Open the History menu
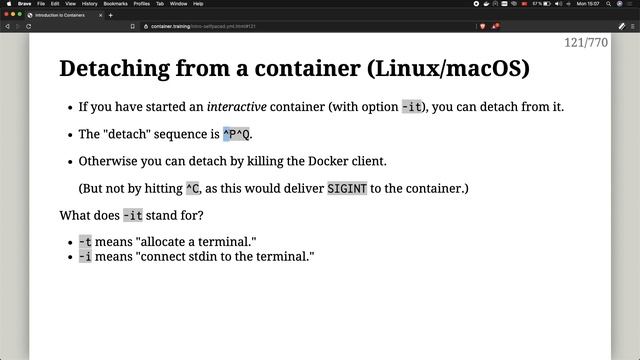The width and height of the screenshot is (640, 360). coord(89,4)
